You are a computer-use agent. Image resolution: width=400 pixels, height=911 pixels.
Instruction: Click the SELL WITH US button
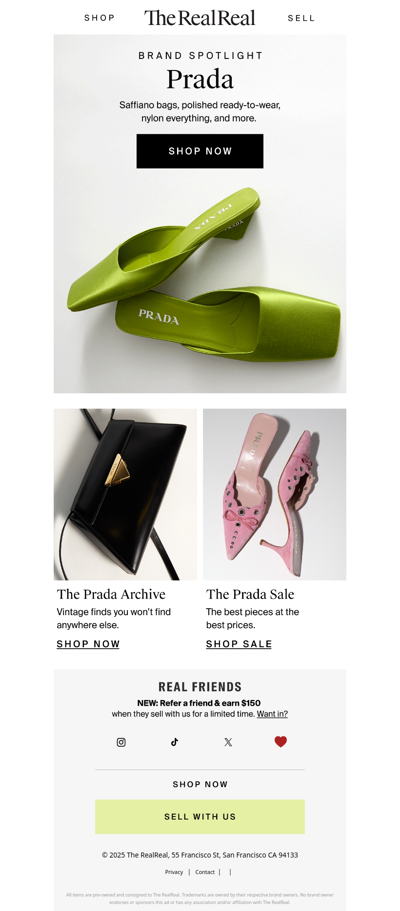[200, 816]
